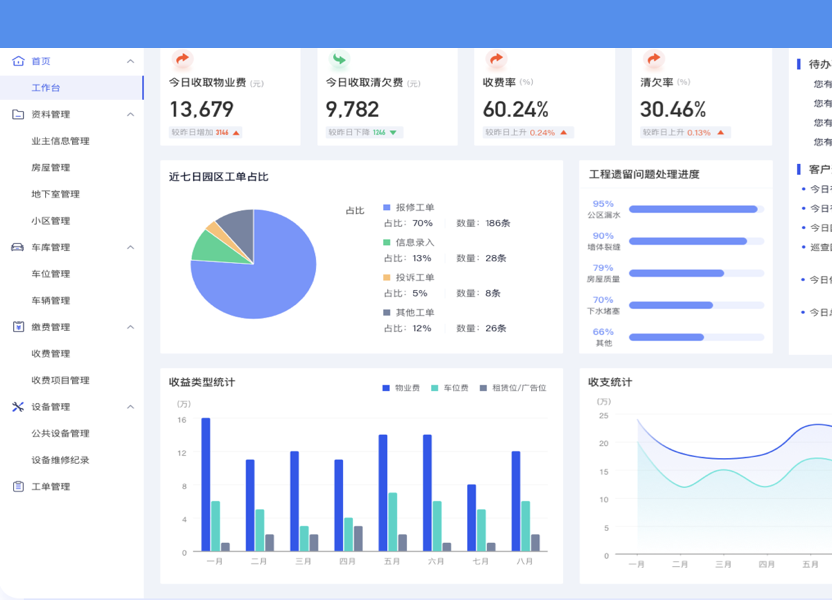Collapse the 资料管理 section chevron
This screenshot has height=600, width=832.
[131, 115]
